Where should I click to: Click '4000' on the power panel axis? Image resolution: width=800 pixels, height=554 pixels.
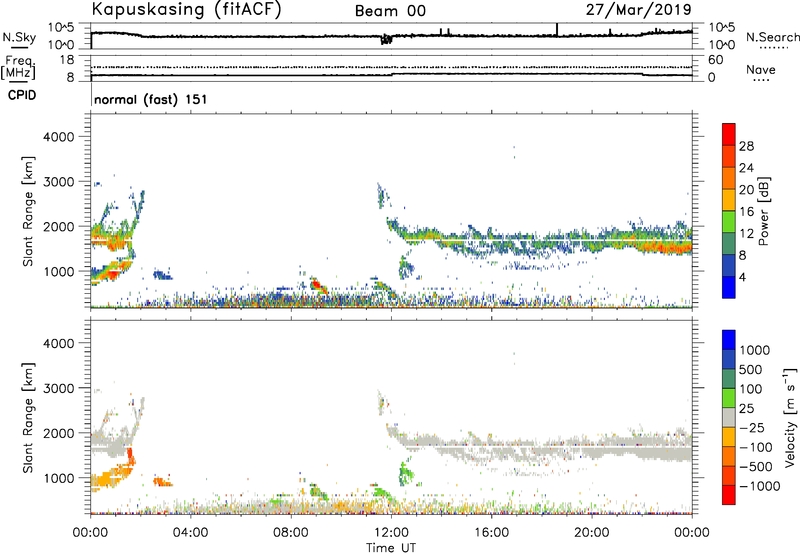tap(59, 137)
